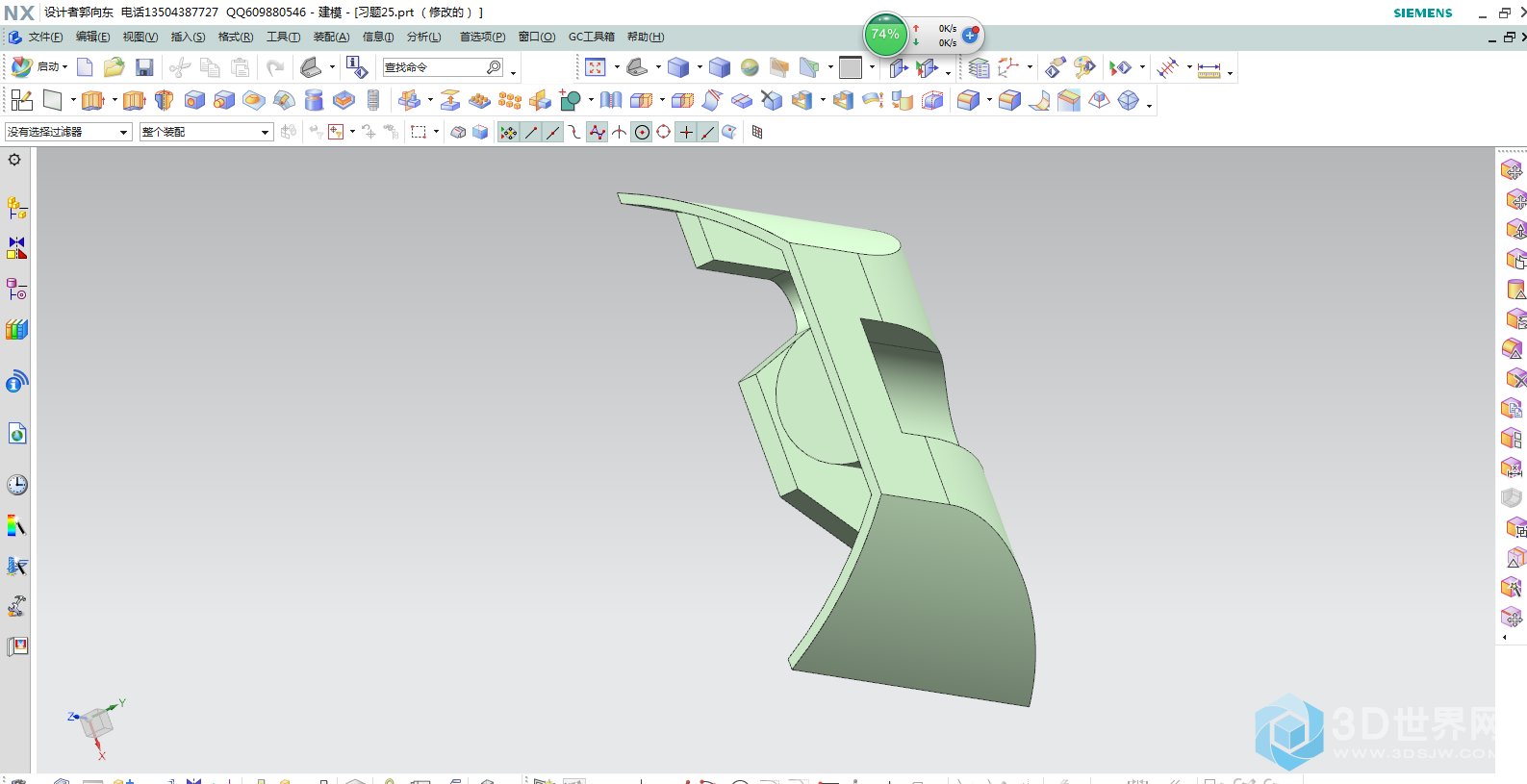This screenshot has height=784, width=1527.
Task: Click the Sketch icon in the feature toolbar
Action: (22, 100)
